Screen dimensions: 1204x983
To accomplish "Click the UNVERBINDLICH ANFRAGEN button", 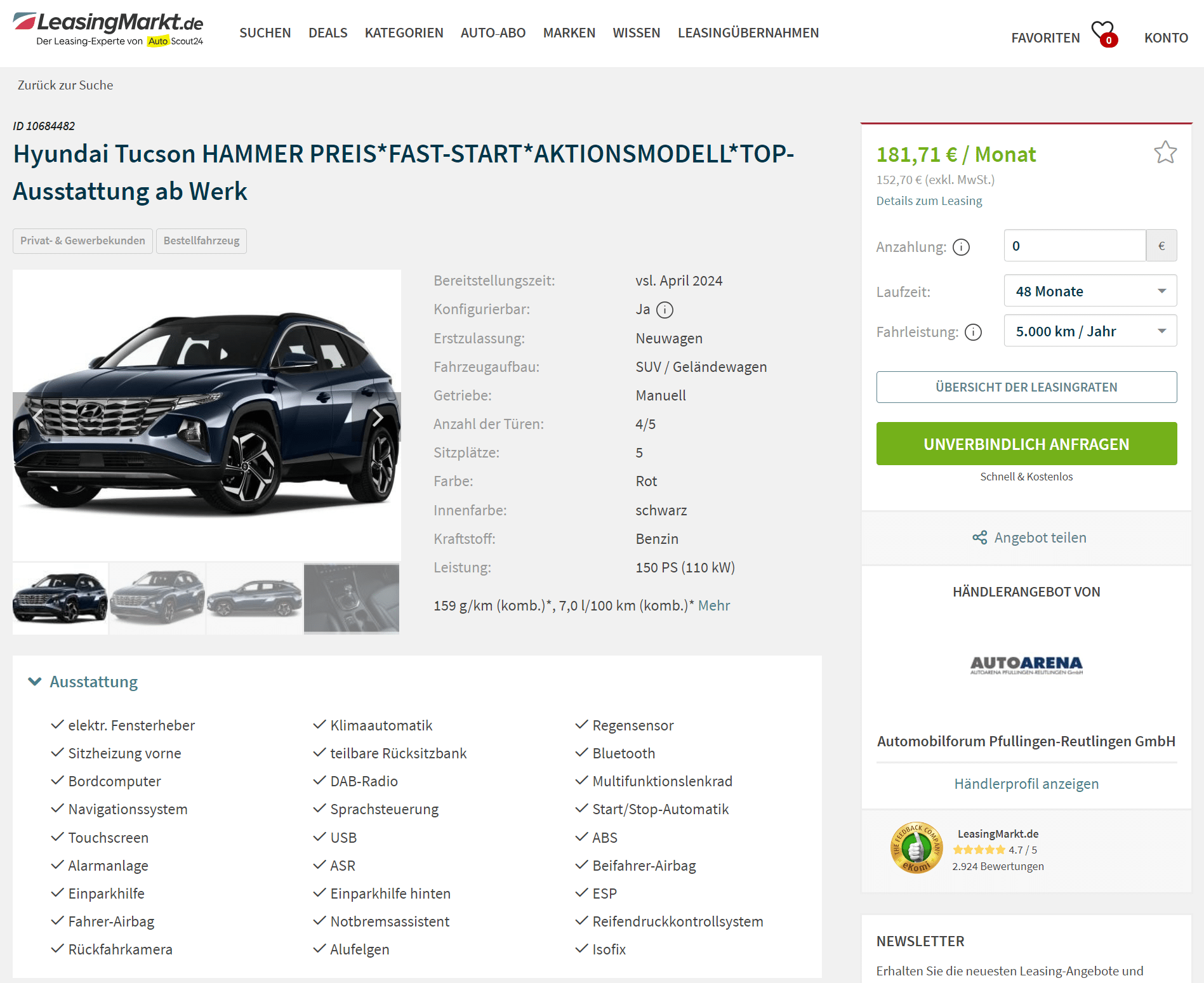I will [1026, 444].
